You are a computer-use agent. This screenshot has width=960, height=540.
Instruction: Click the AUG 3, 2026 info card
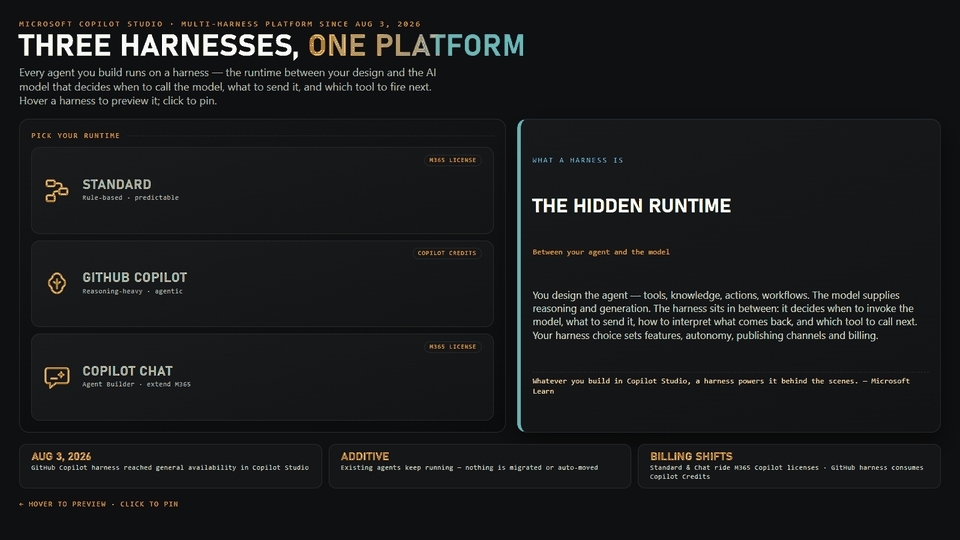(x=170, y=466)
